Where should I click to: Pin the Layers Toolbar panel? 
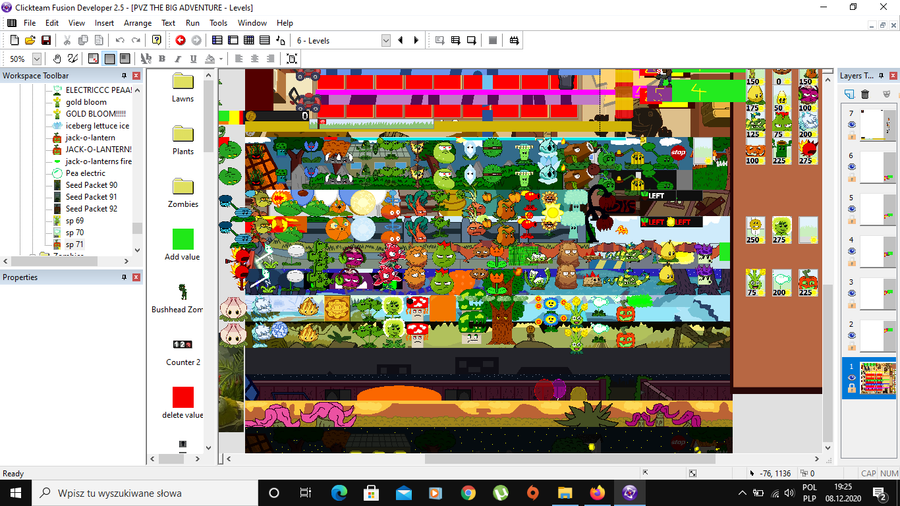[x=881, y=76]
